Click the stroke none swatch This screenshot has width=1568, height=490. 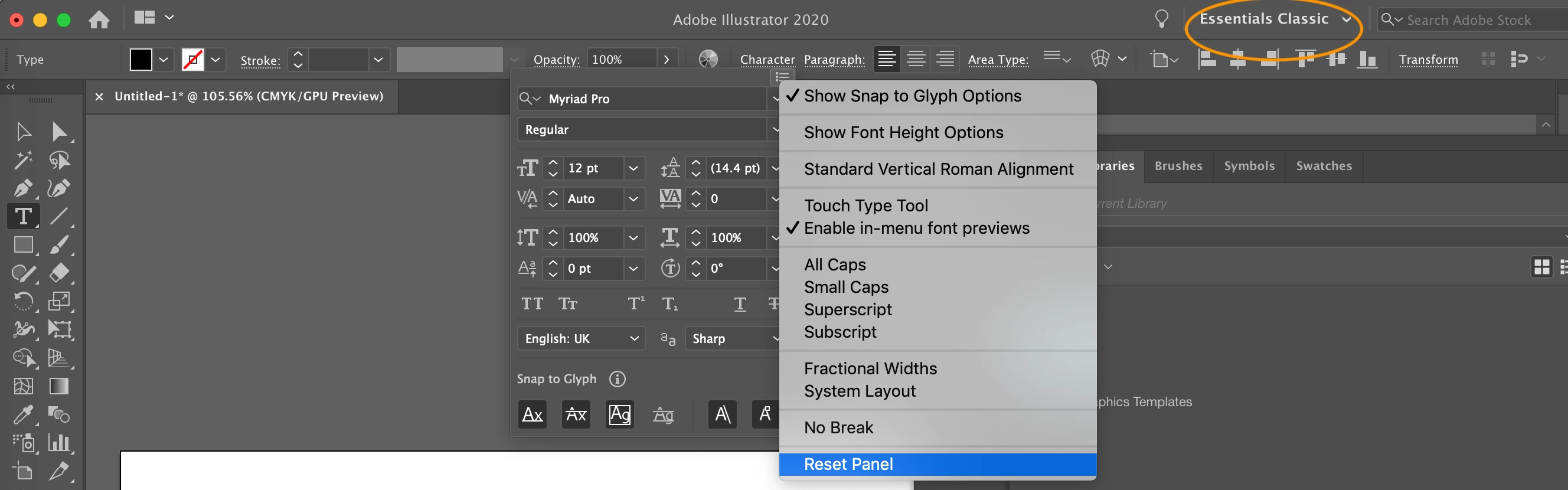pyautogui.click(x=193, y=60)
